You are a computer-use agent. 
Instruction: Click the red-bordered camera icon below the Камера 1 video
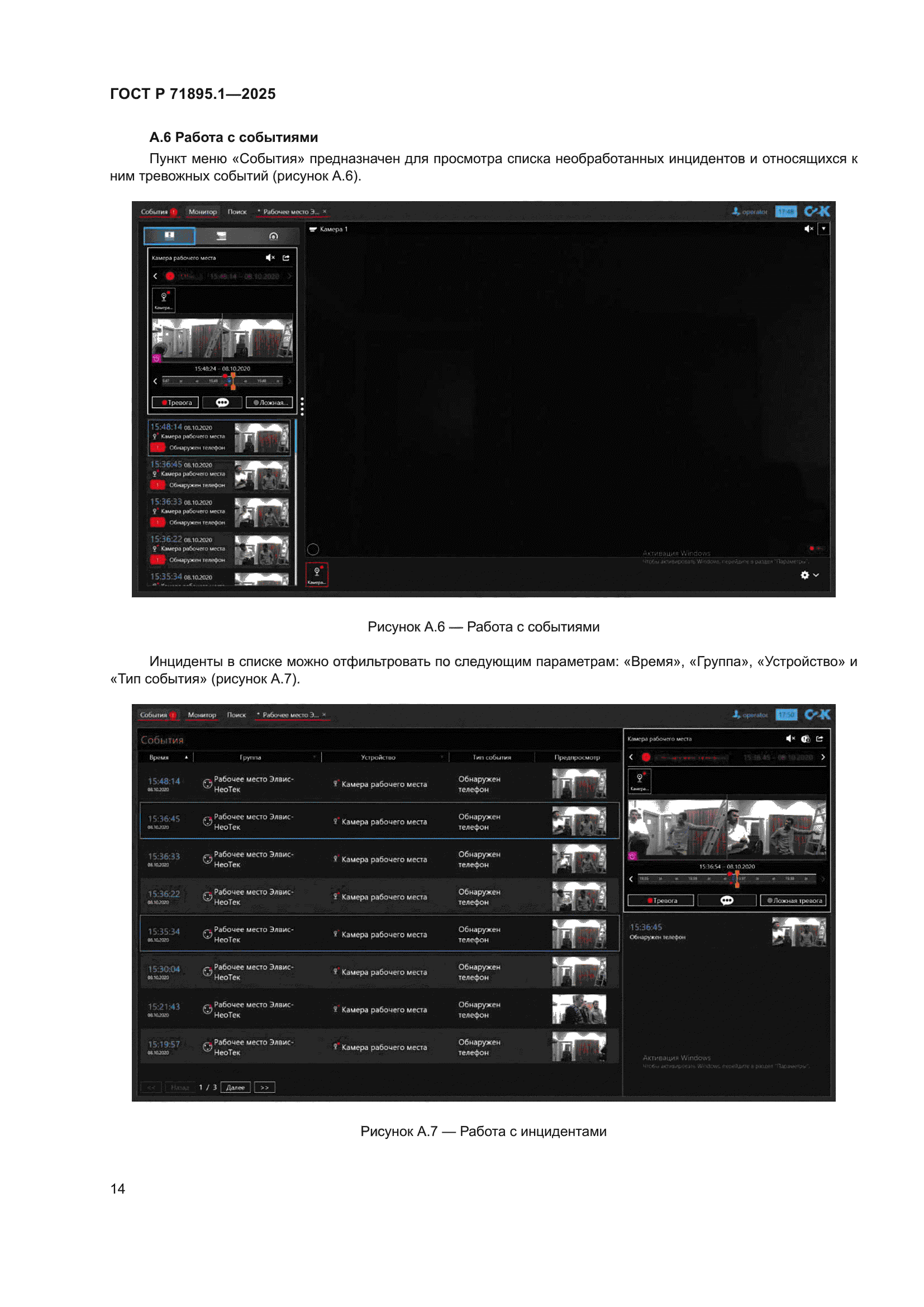click(x=317, y=574)
